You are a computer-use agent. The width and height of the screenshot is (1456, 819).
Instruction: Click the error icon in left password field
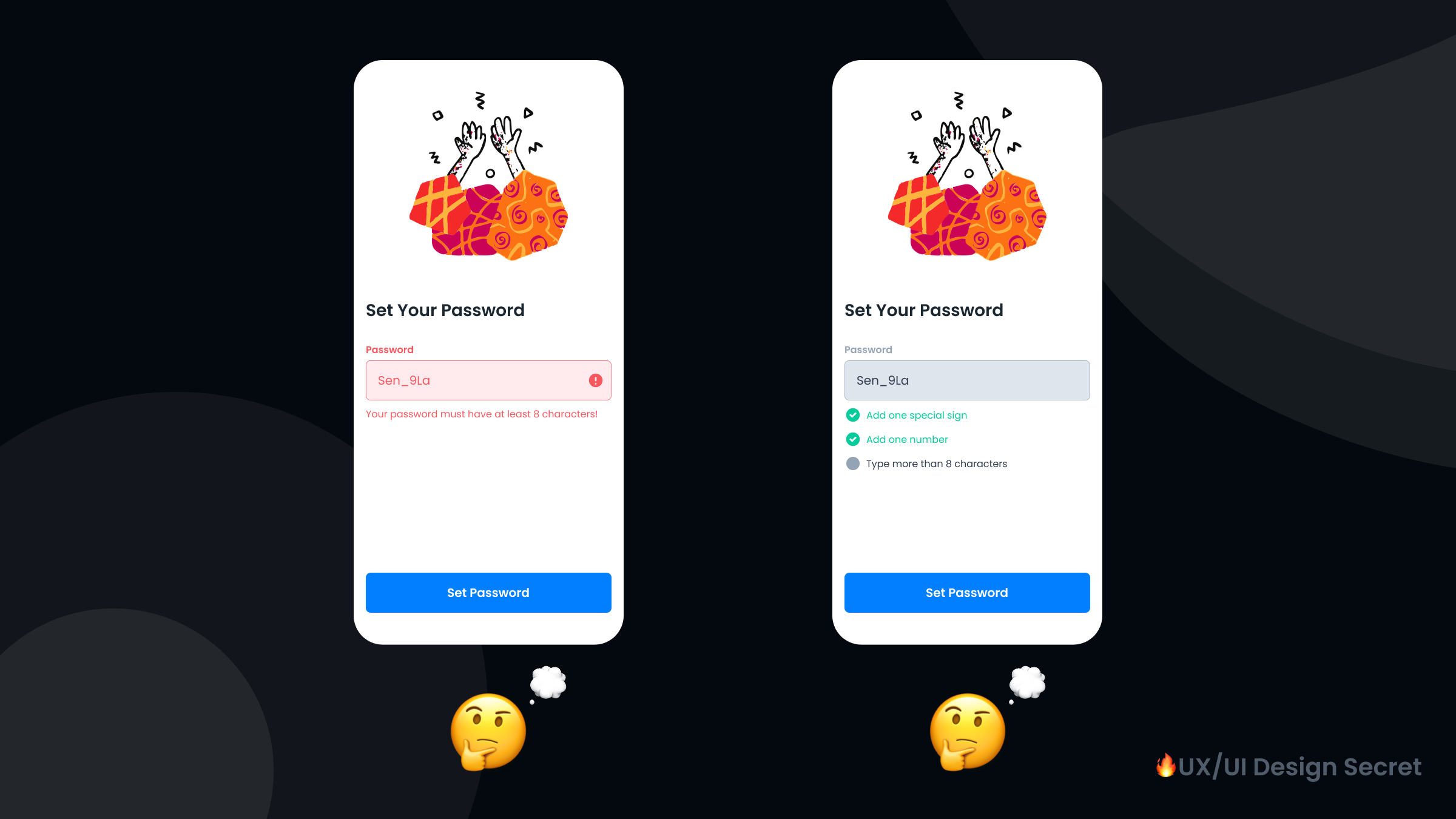pos(596,380)
